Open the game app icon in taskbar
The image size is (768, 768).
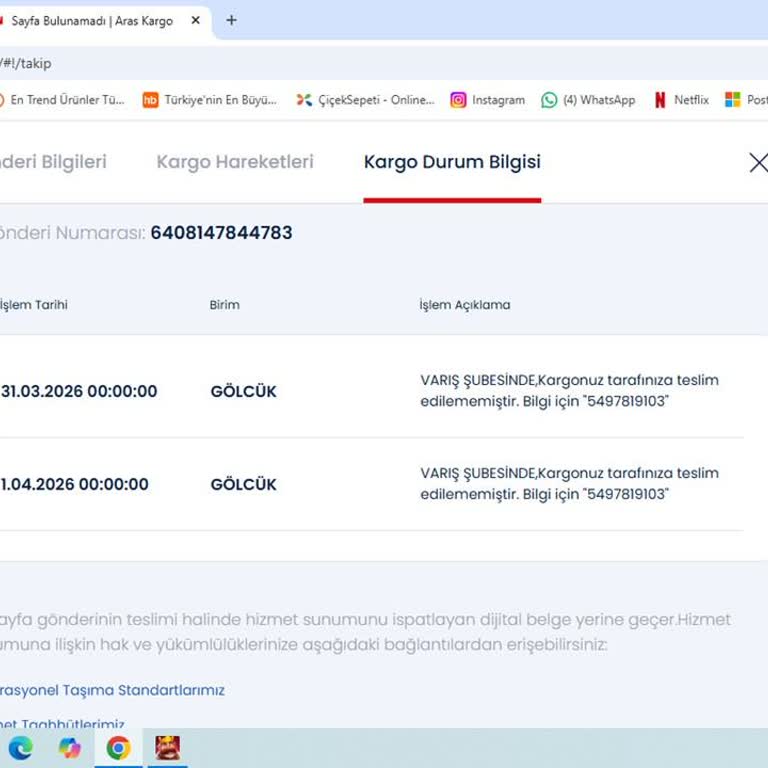[168, 748]
